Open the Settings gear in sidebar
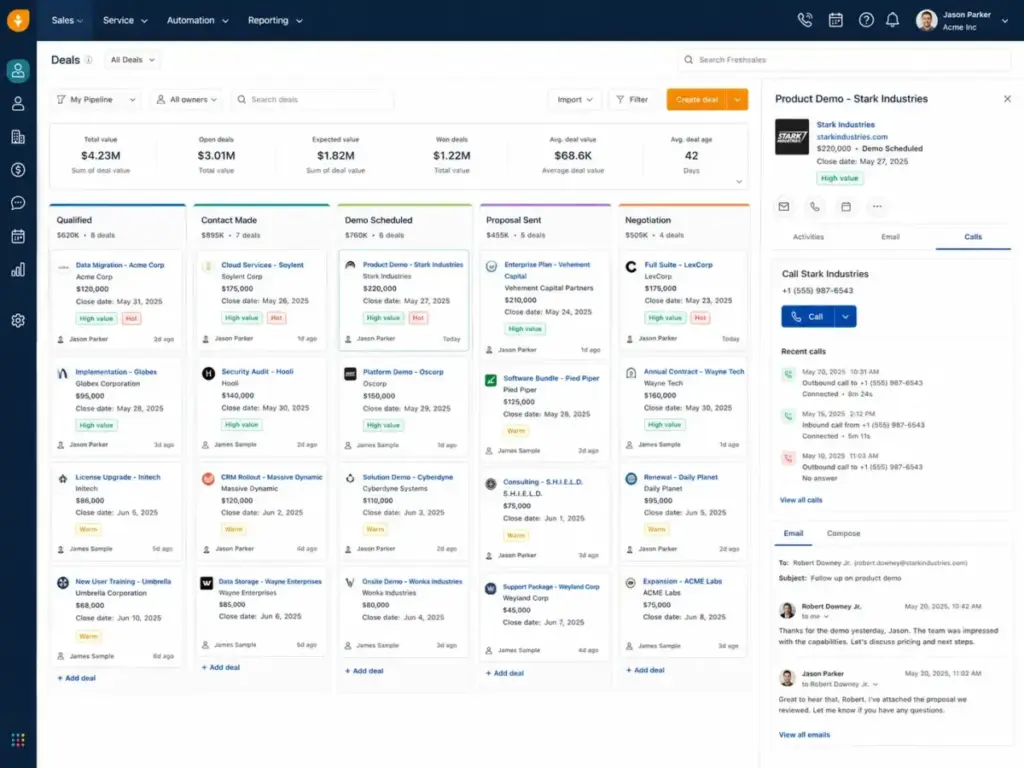The height and width of the screenshot is (768, 1024). click(x=18, y=321)
